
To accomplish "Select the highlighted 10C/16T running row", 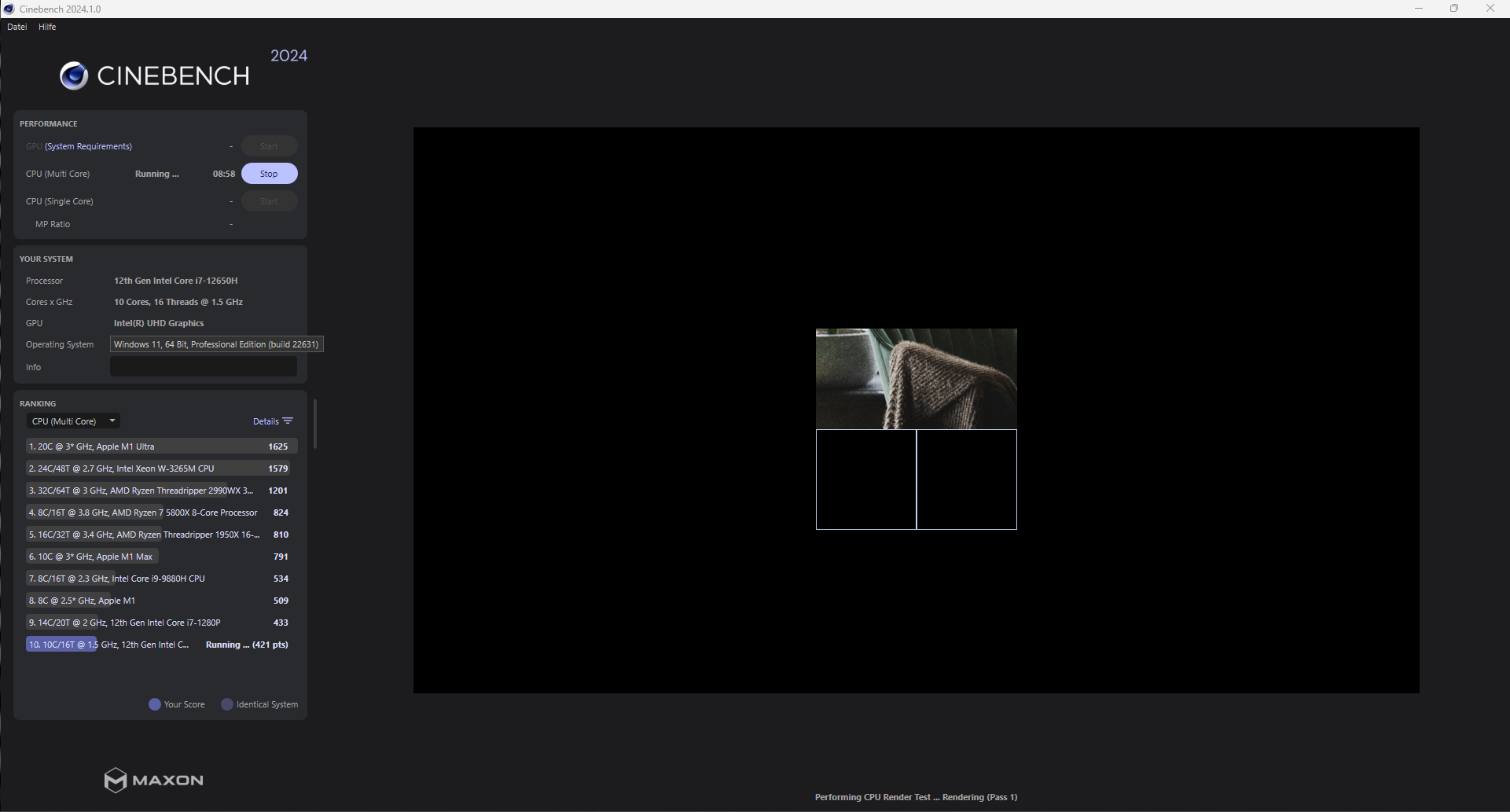I will point(161,645).
